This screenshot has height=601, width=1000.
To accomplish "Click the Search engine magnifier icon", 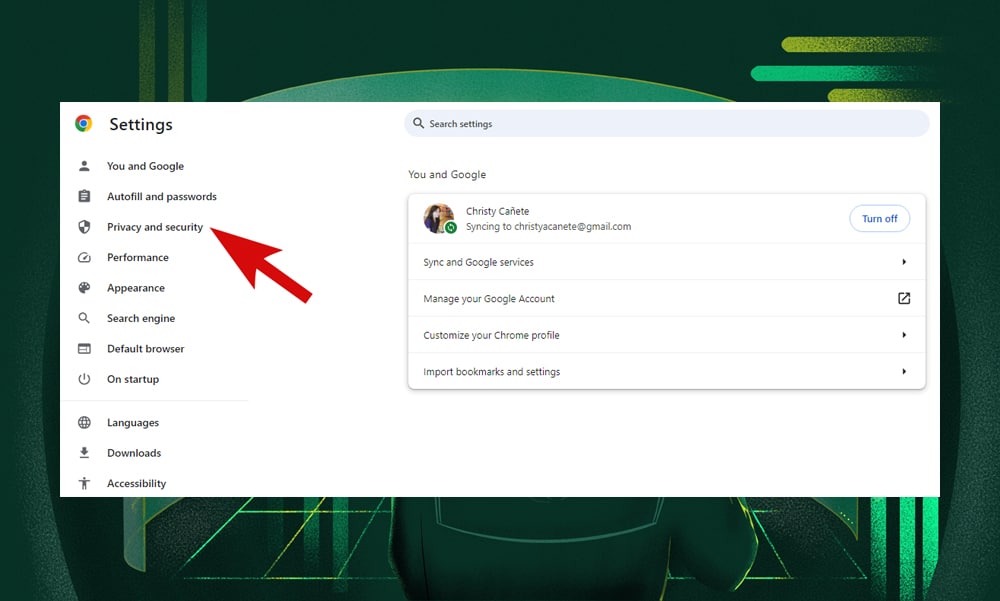I will coord(85,318).
